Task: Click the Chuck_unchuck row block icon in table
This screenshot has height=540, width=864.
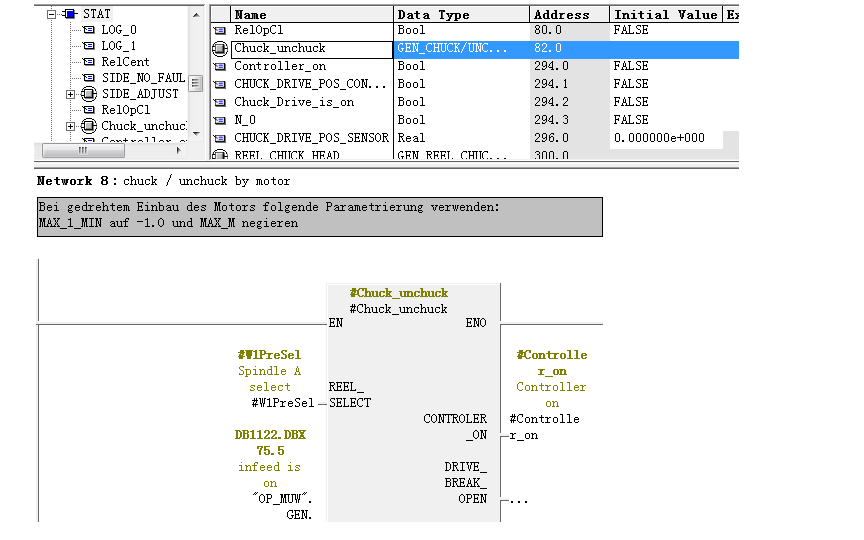Action: pos(220,49)
